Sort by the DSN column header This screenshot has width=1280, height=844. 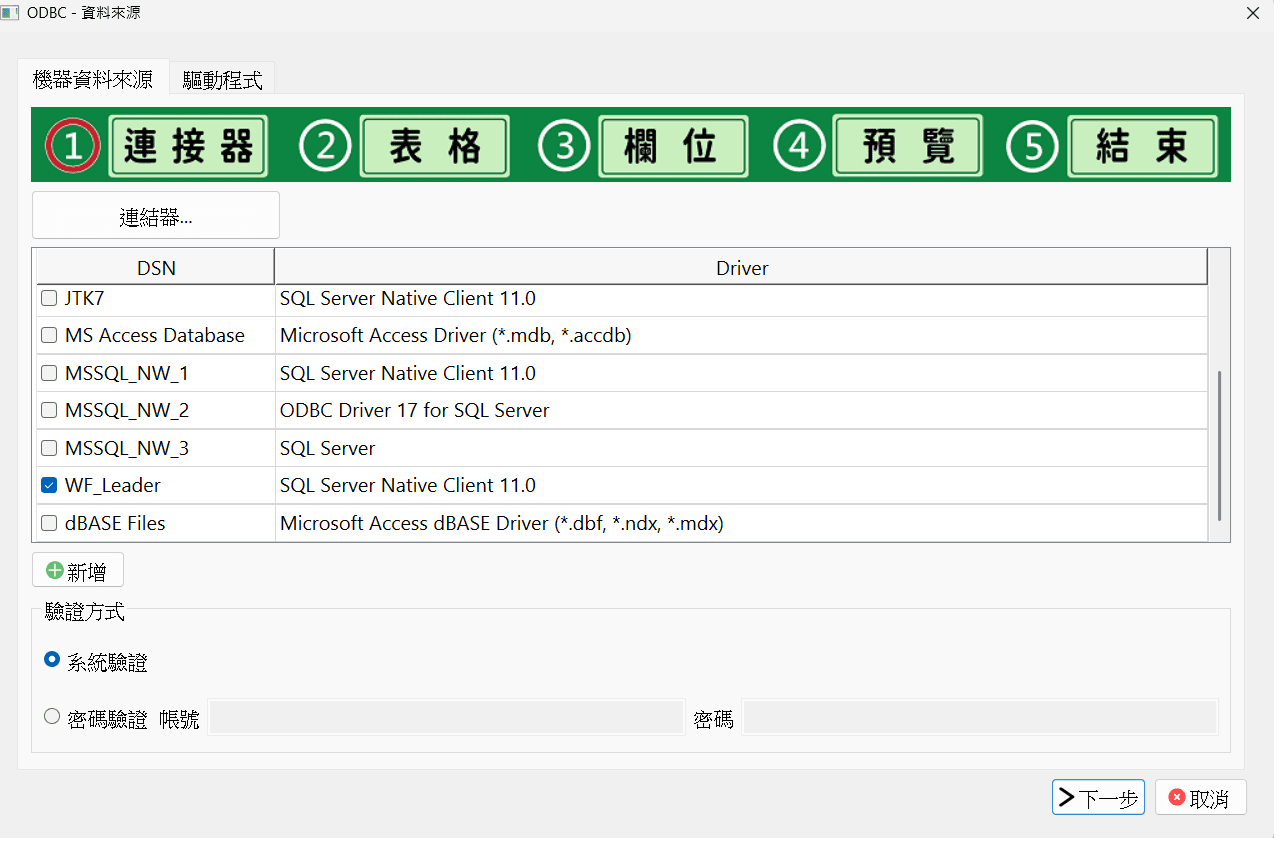pyautogui.click(x=156, y=268)
